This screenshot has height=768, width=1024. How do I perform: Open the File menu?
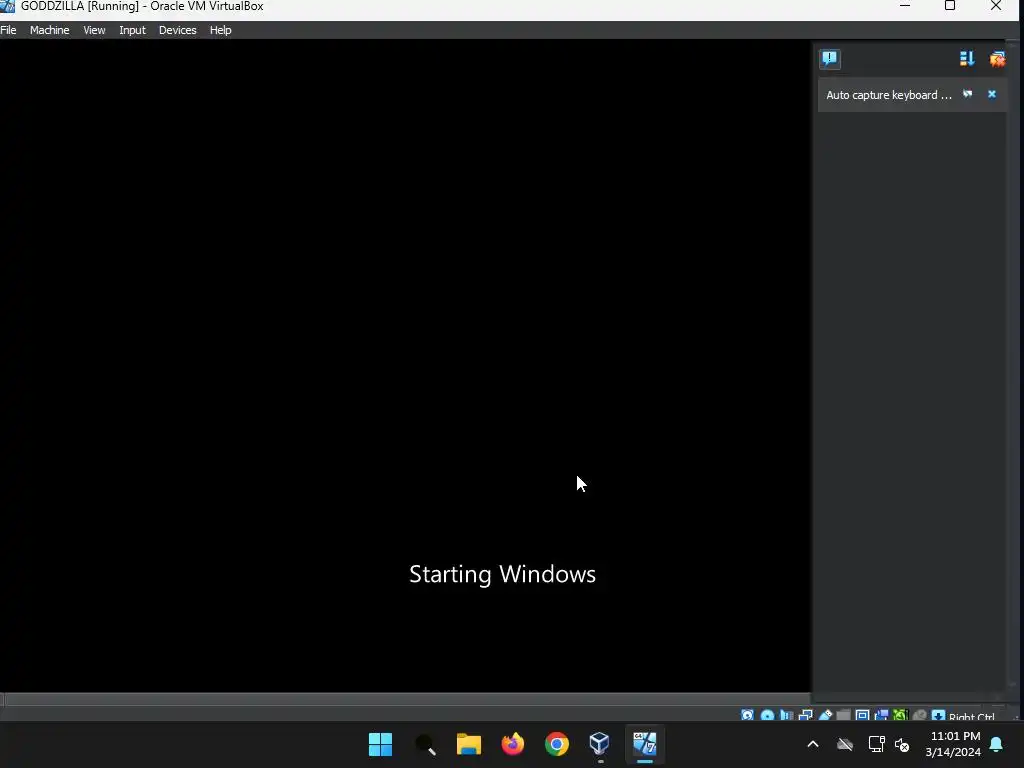(8, 30)
